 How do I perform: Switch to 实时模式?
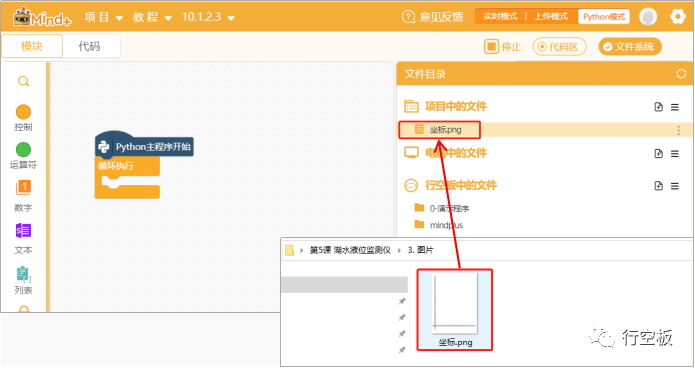(500, 16)
